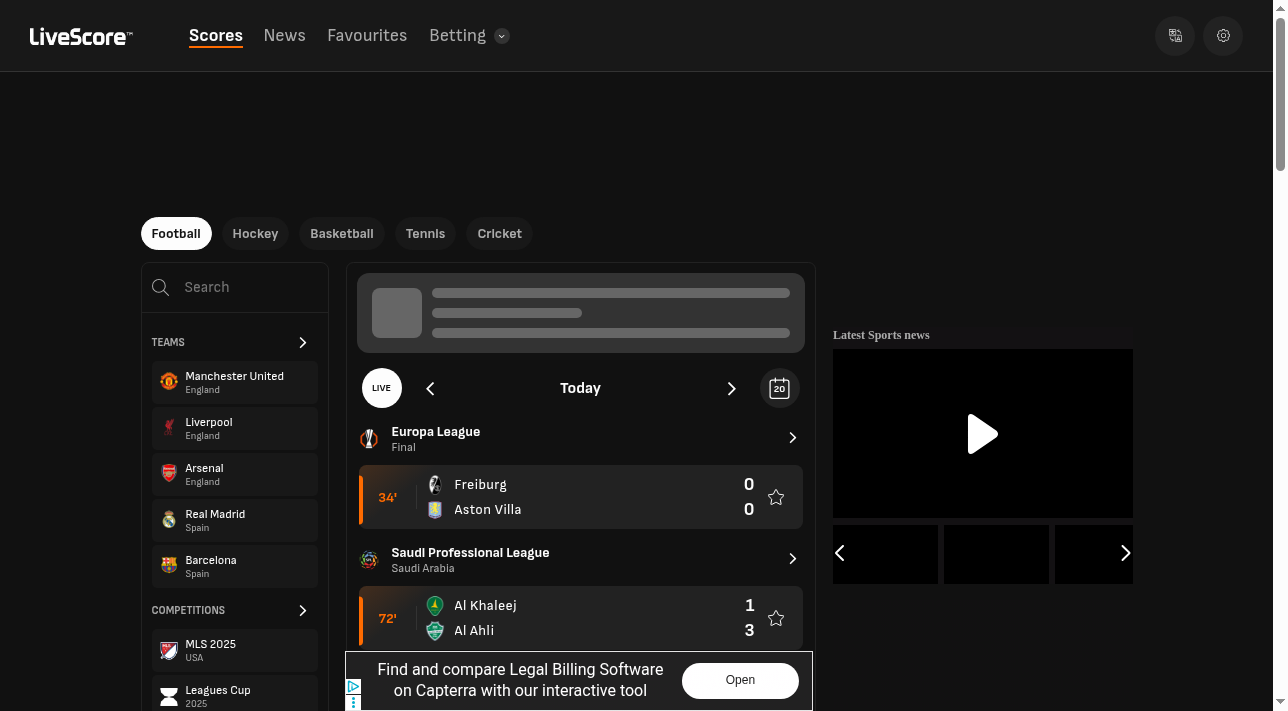
Task: Expand the Betting dropdown menu
Action: pyautogui.click(x=502, y=36)
